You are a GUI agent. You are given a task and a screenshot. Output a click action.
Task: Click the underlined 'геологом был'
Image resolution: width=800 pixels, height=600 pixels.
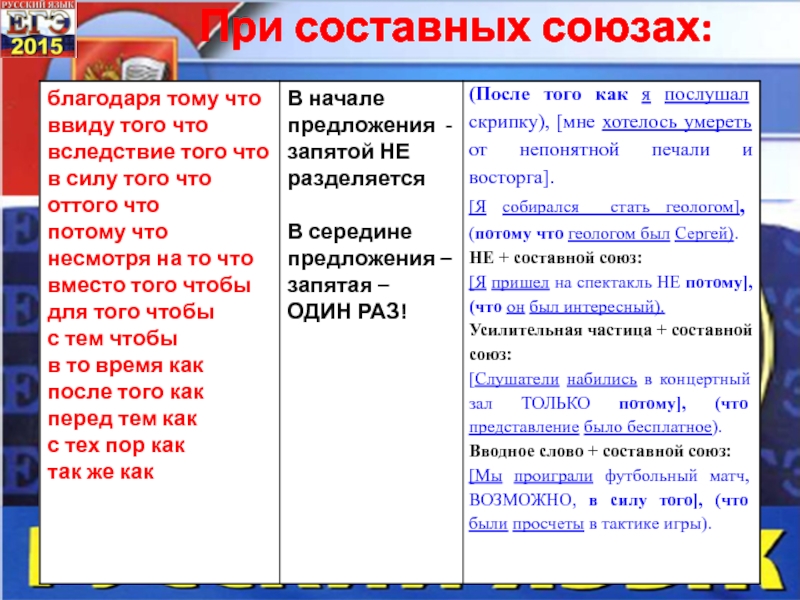click(x=618, y=233)
